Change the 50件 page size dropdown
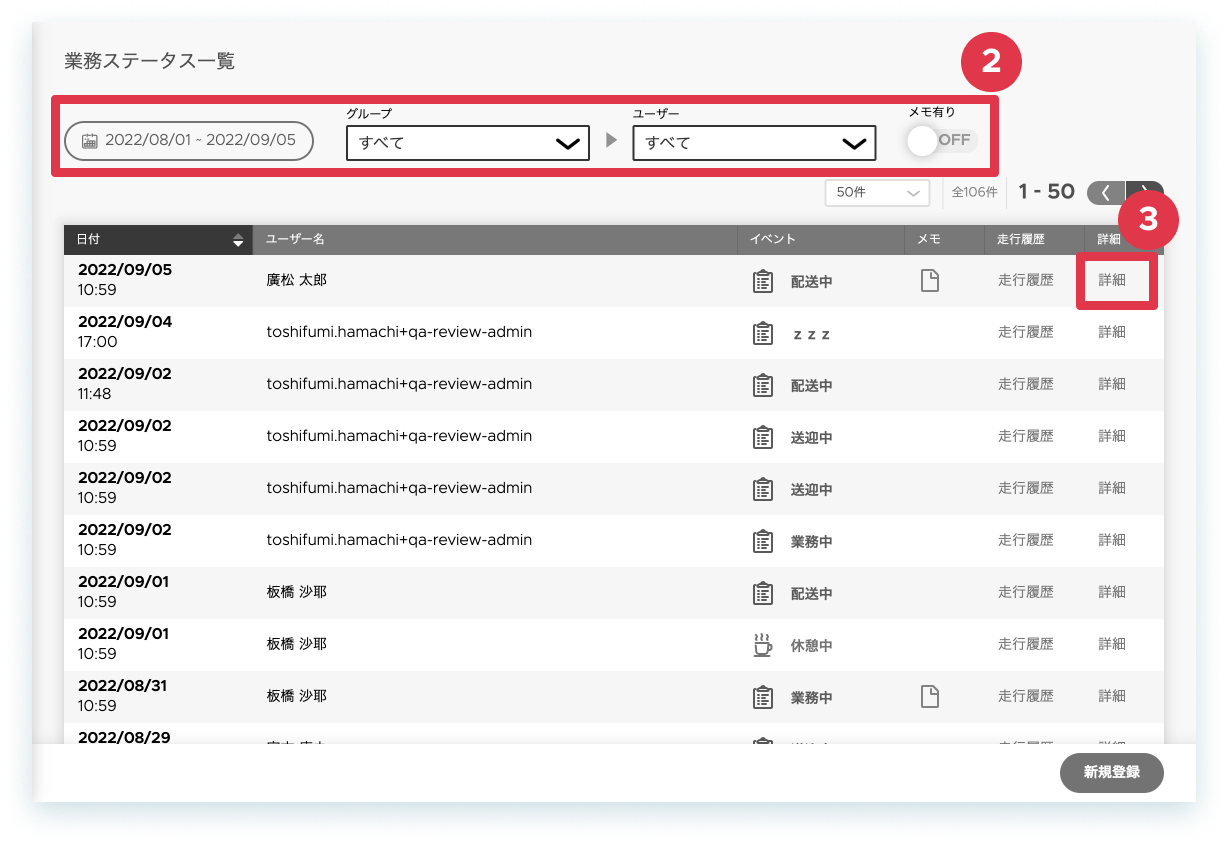Screen dimensions: 1228x844 878,193
